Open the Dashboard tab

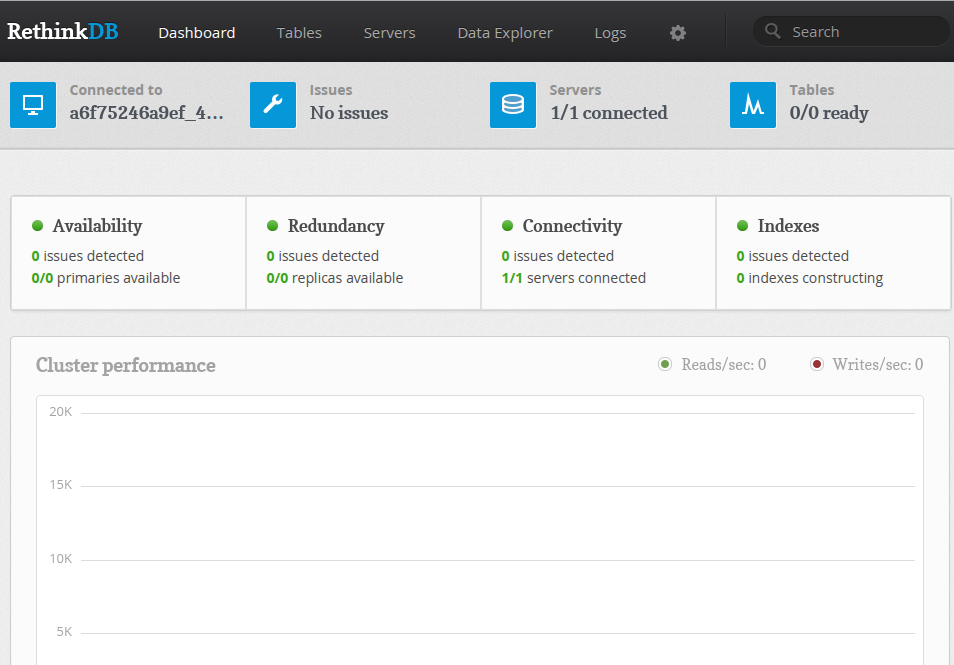click(x=197, y=33)
